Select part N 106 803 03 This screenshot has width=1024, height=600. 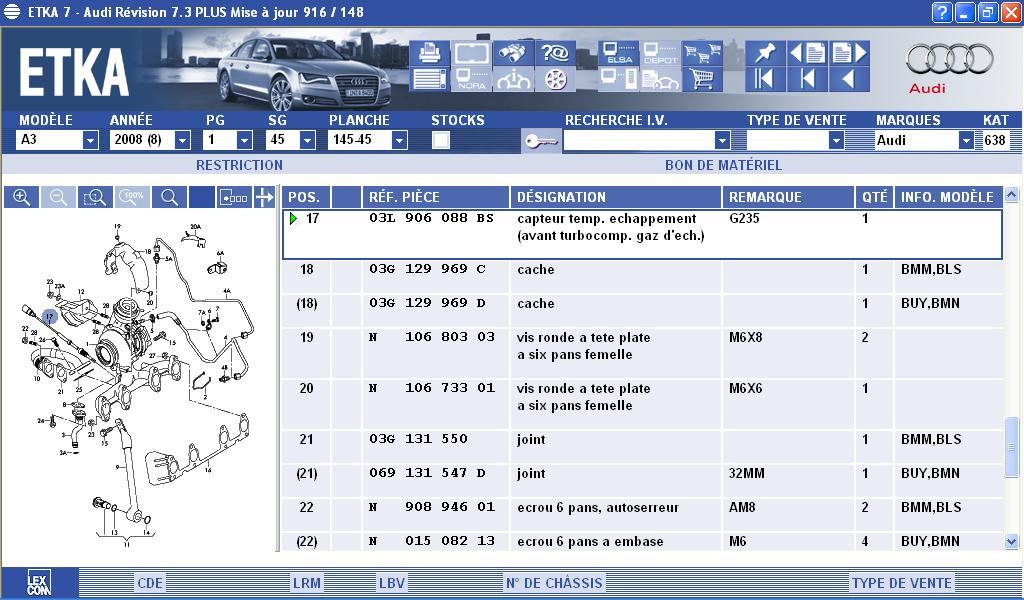tap(432, 337)
